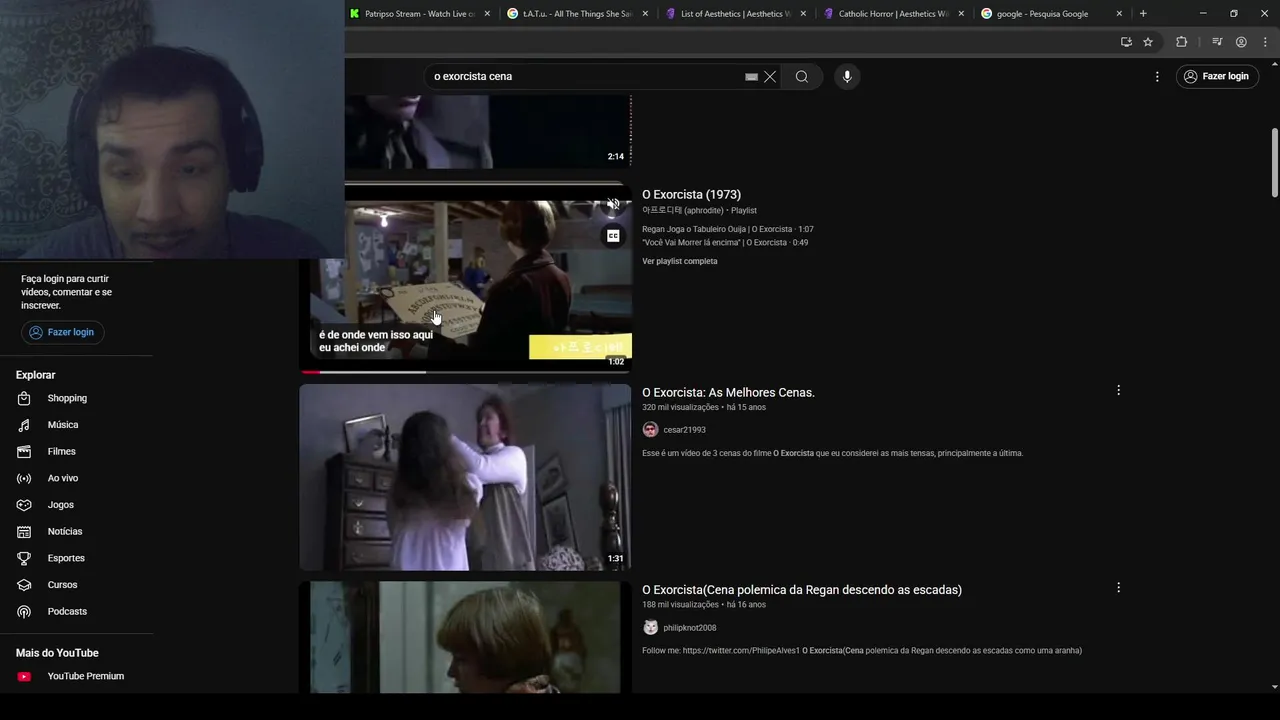This screenshot has height=720, width=1280.
Task: Open the options menu for the Regan descendo as escadas video
Action: point(1118,587)
